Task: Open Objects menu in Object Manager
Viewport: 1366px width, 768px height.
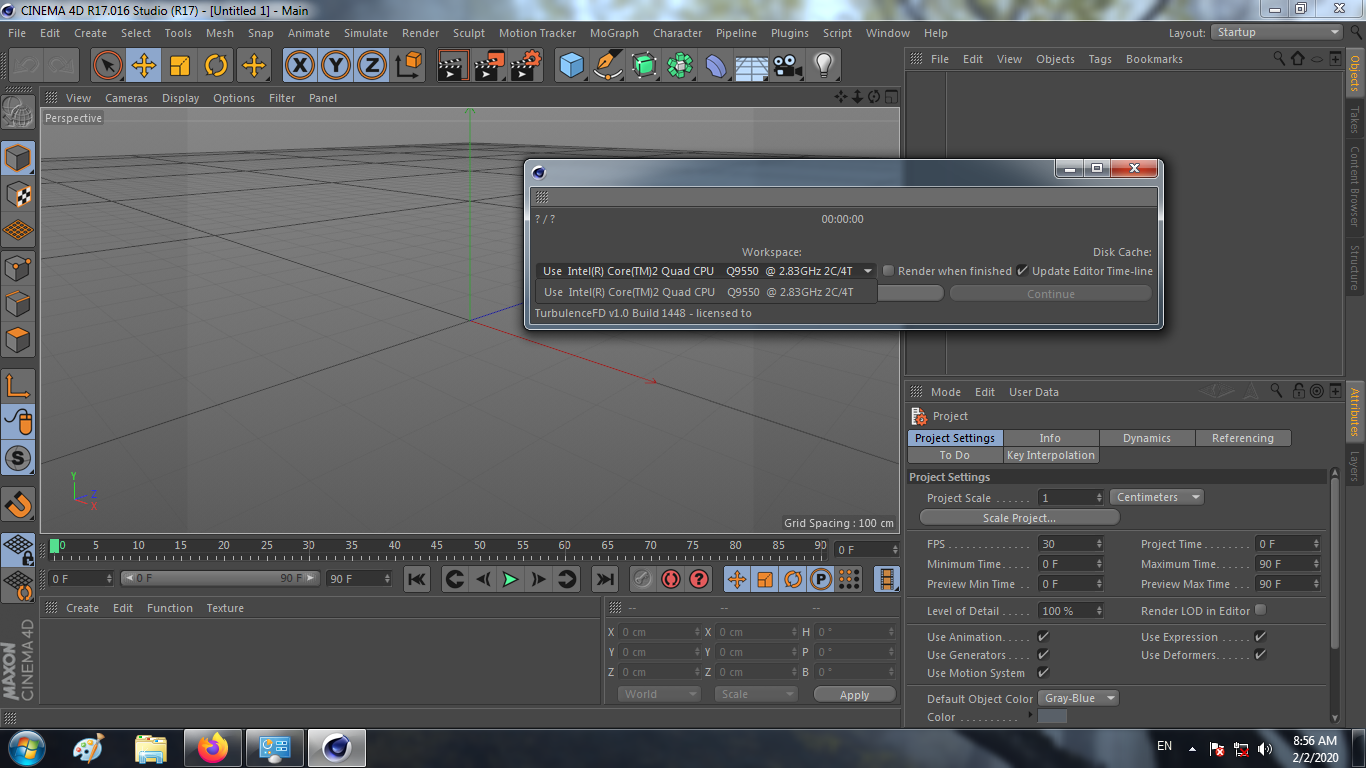Action: pyautogui.click(x=1055, y=59)
